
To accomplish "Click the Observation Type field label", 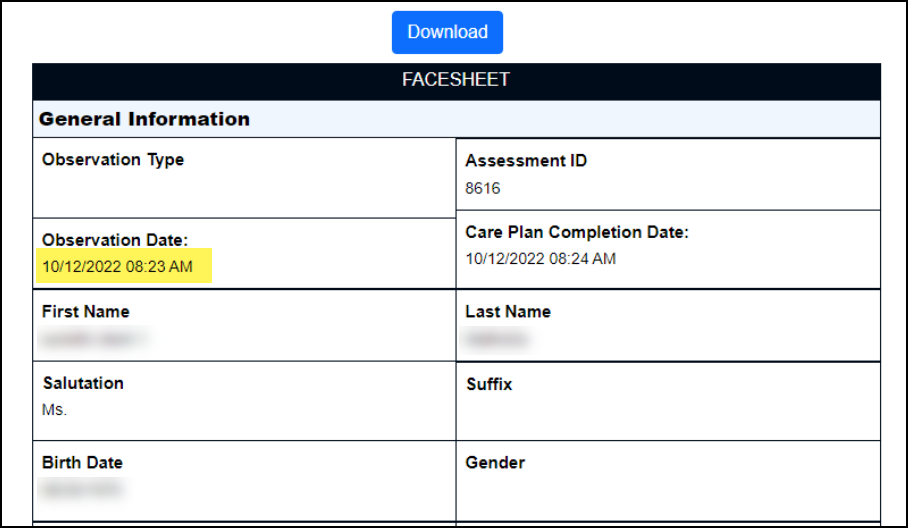I will point(113,159).
